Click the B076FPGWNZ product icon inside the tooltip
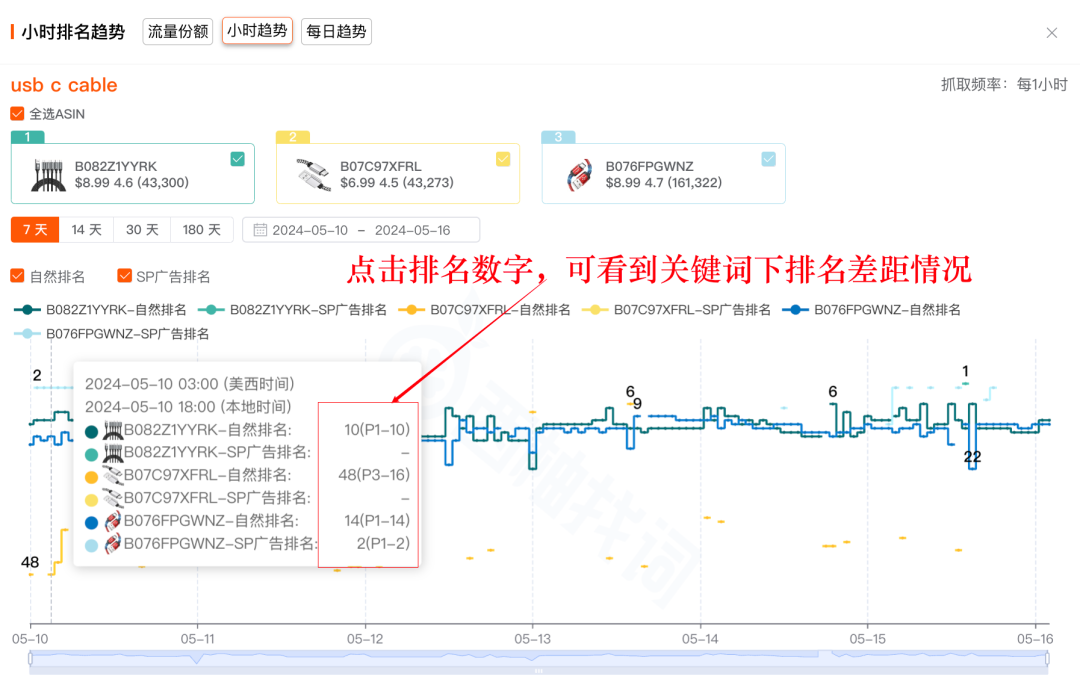Image resolution: width=1080 pixels, height=685 pixels. click(113, 522)
